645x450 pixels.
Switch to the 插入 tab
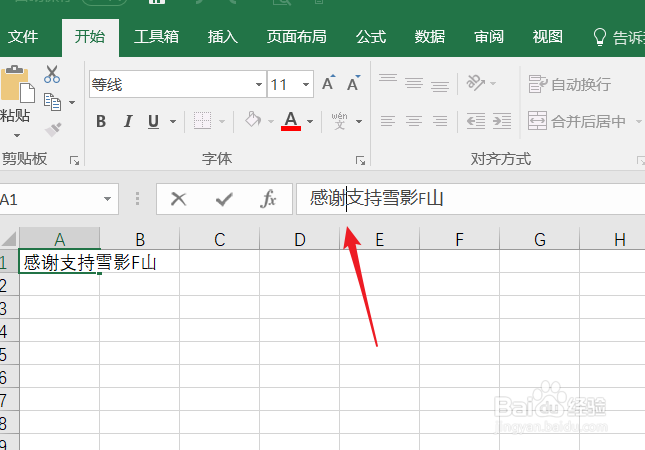click(x=223, y=37)
